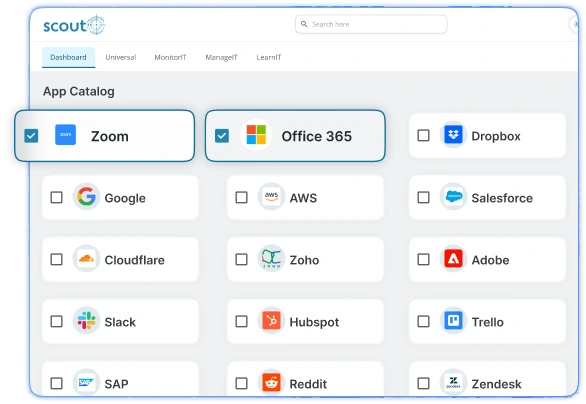Click the Google logo icon
The width and height of the screenshot is (586, 404).
tap(86, 197)
